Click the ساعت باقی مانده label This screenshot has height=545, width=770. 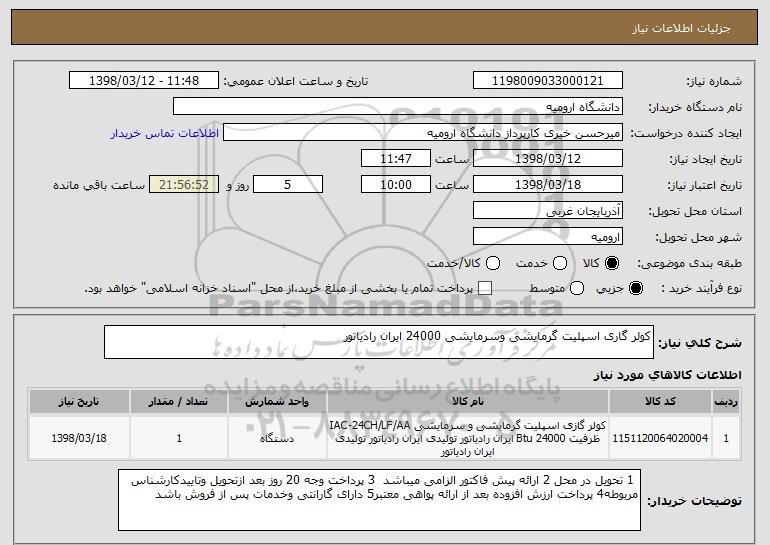click(x=99, y=185)
